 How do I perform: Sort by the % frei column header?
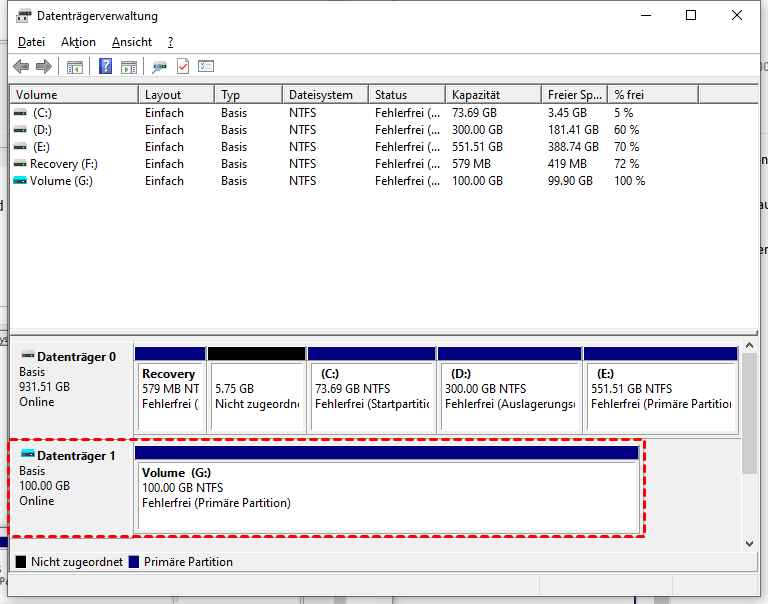pyautogui.click(x=653, y=95)
